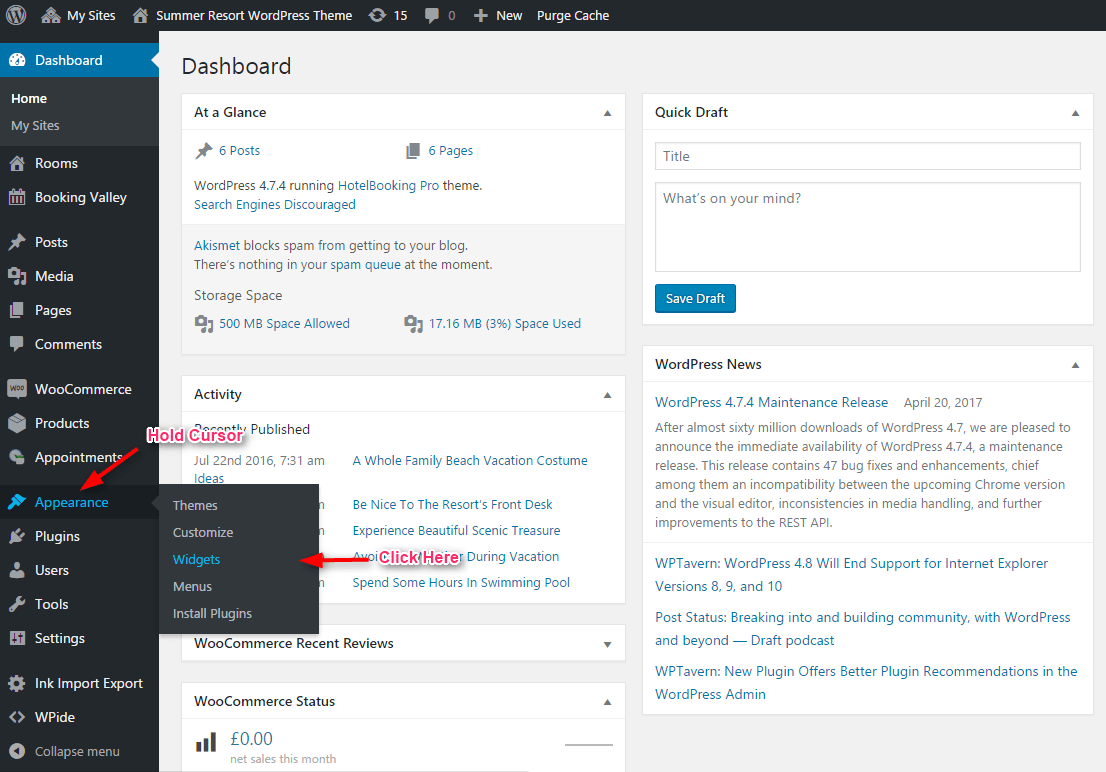
Task: Open the comments bubble icon in admin bar
Action: [x=432, y=16]
